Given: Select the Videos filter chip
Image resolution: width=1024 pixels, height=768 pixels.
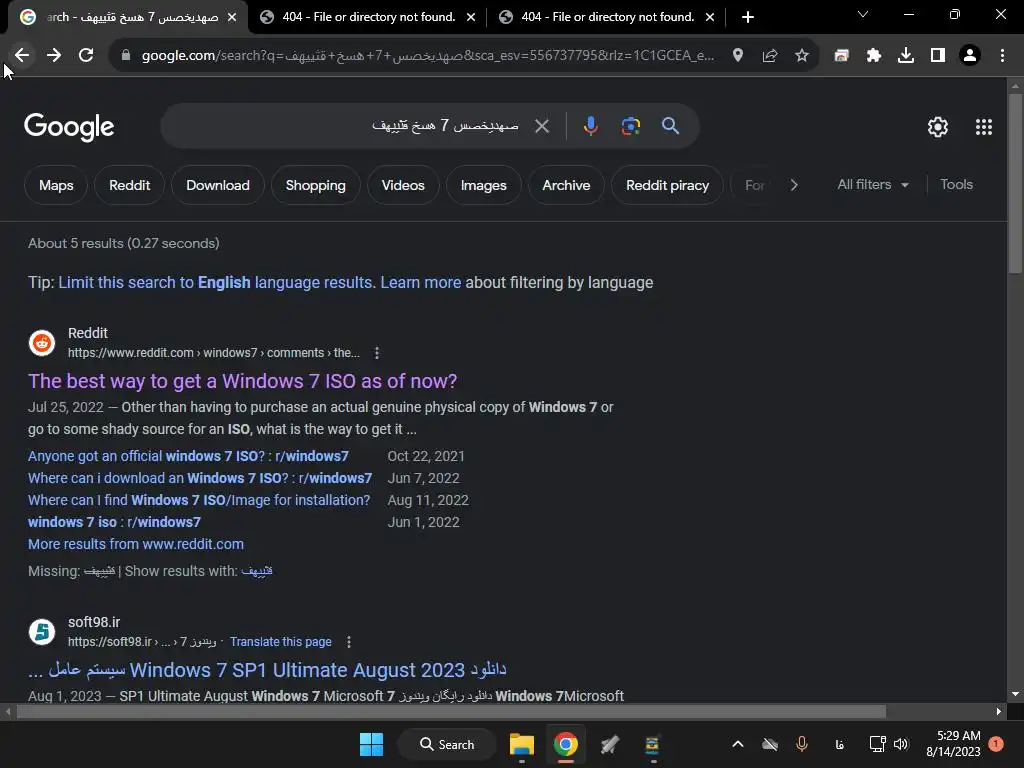Looking at the screenshot, I should coord(403,185).
